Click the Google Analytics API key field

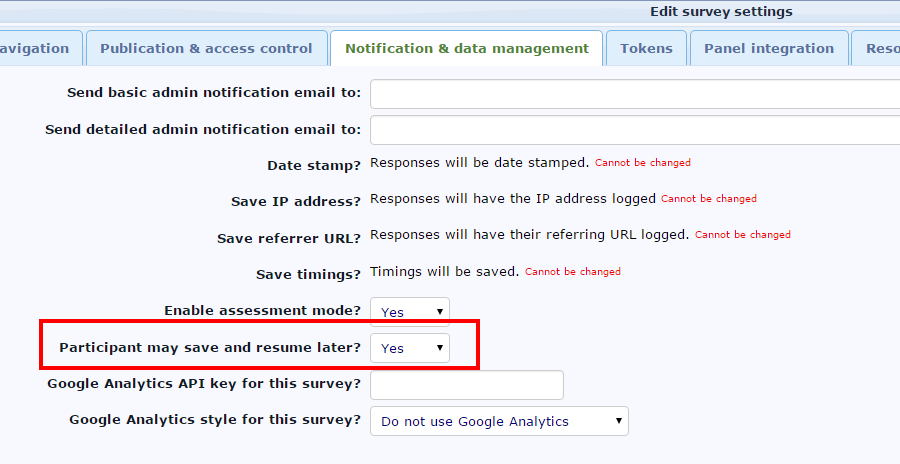[x=466, y=385]
